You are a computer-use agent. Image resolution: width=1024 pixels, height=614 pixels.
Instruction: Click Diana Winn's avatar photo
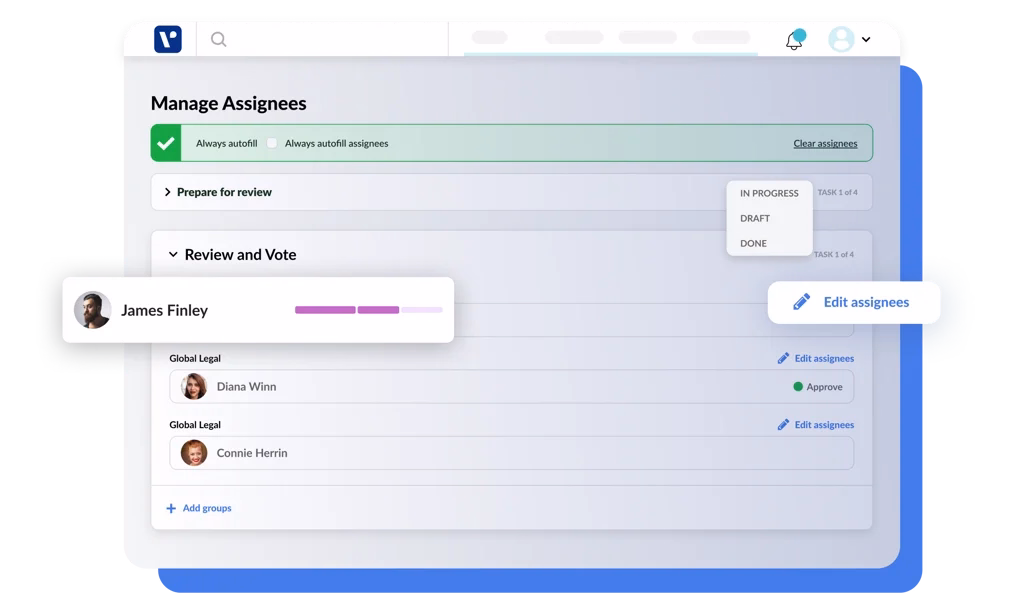194,387
